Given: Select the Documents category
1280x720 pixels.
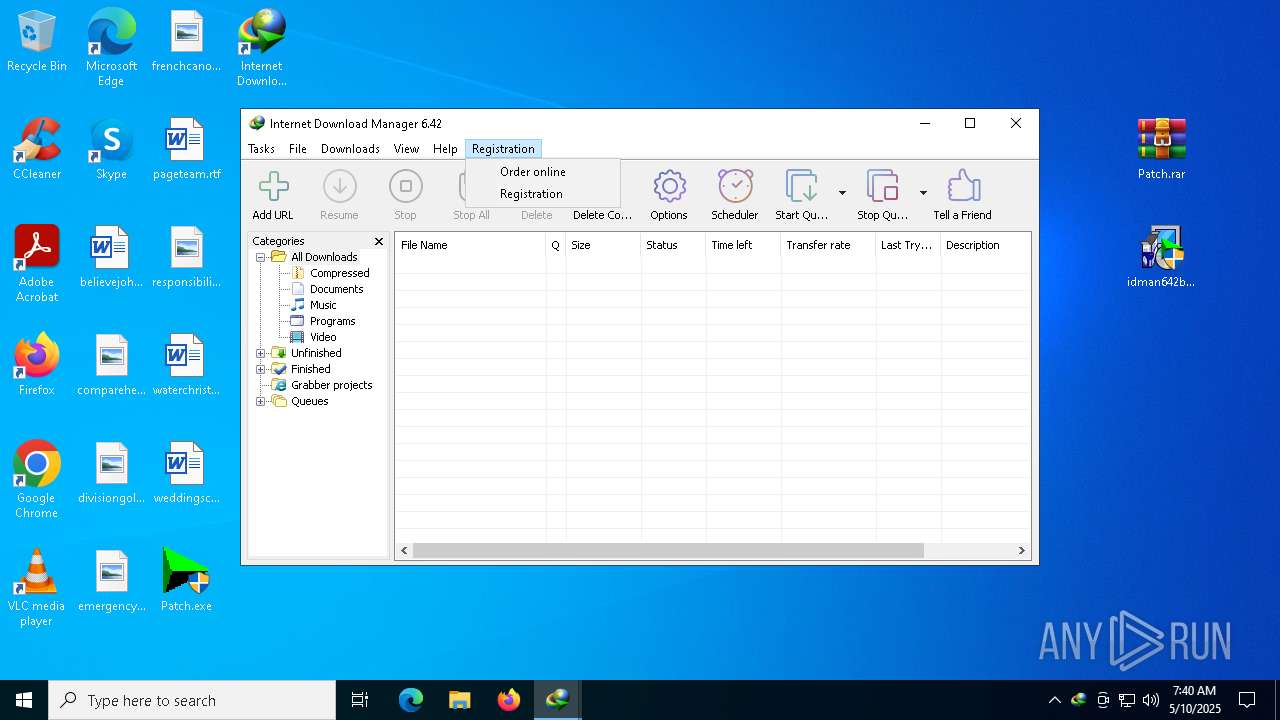Looking at the screenshot, I should (x=336, y=289).
